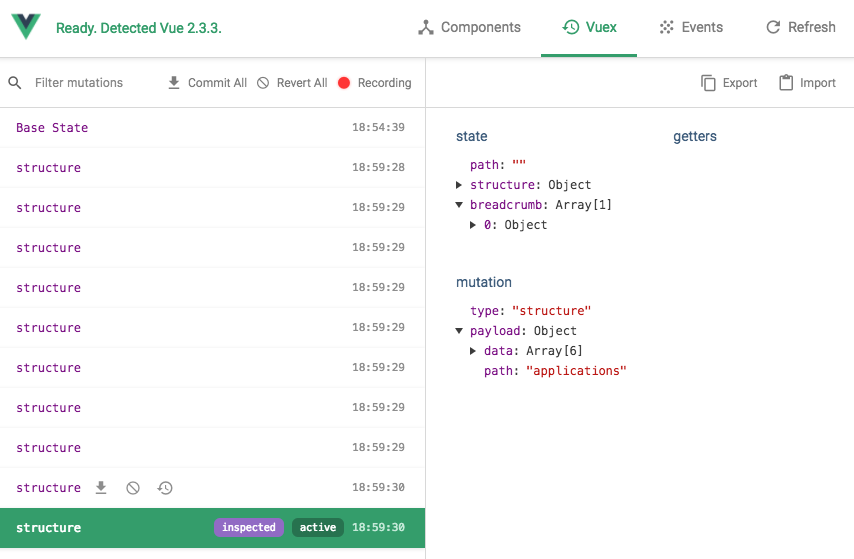Viewport: 854px width, 559px height.
Task: Open the Events tab
Action: tap(691, 27)
